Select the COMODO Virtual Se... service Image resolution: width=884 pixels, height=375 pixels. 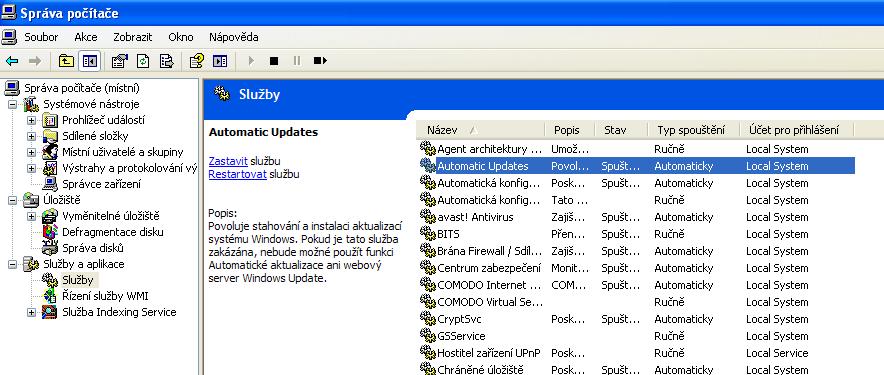[x=637, y=302]
